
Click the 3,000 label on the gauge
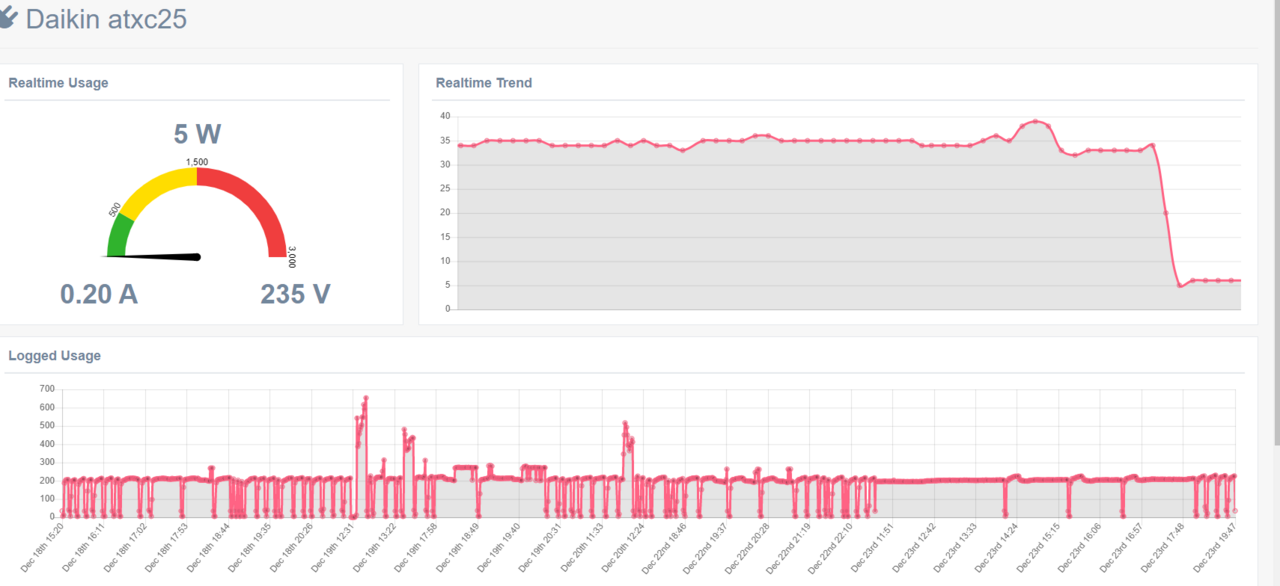292,257
